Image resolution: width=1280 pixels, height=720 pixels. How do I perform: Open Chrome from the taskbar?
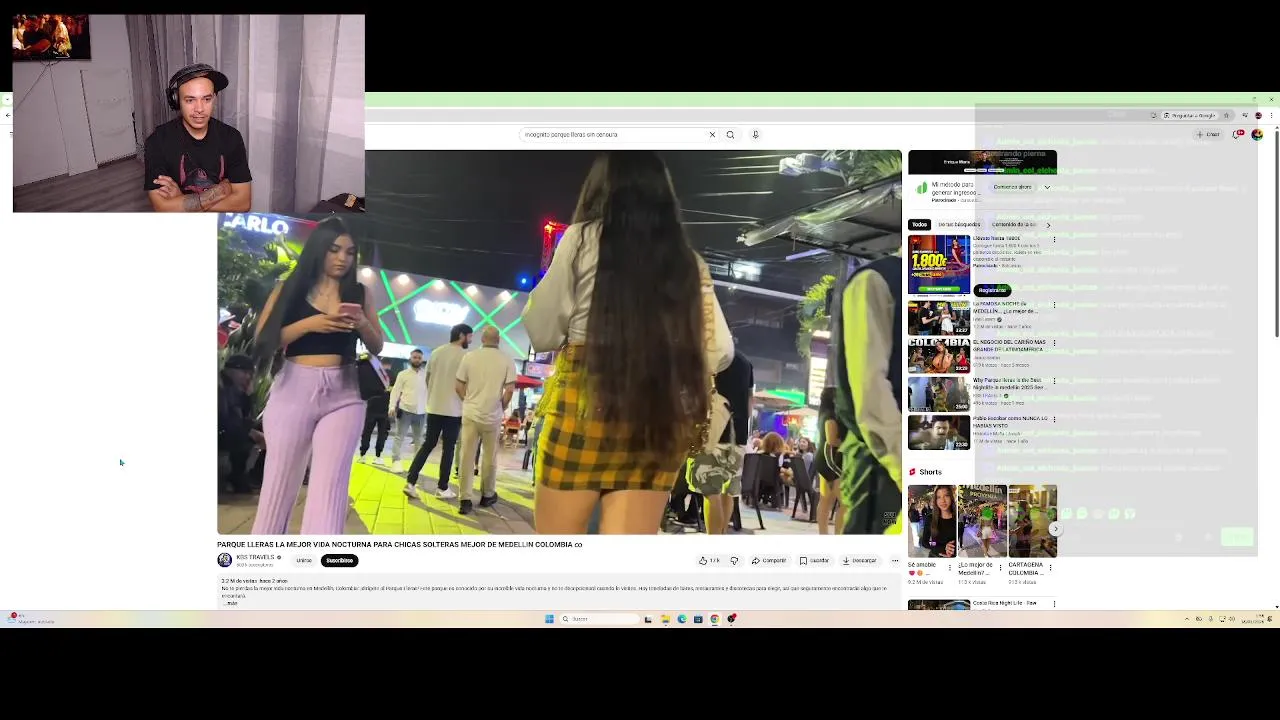(x=714, y=619)
